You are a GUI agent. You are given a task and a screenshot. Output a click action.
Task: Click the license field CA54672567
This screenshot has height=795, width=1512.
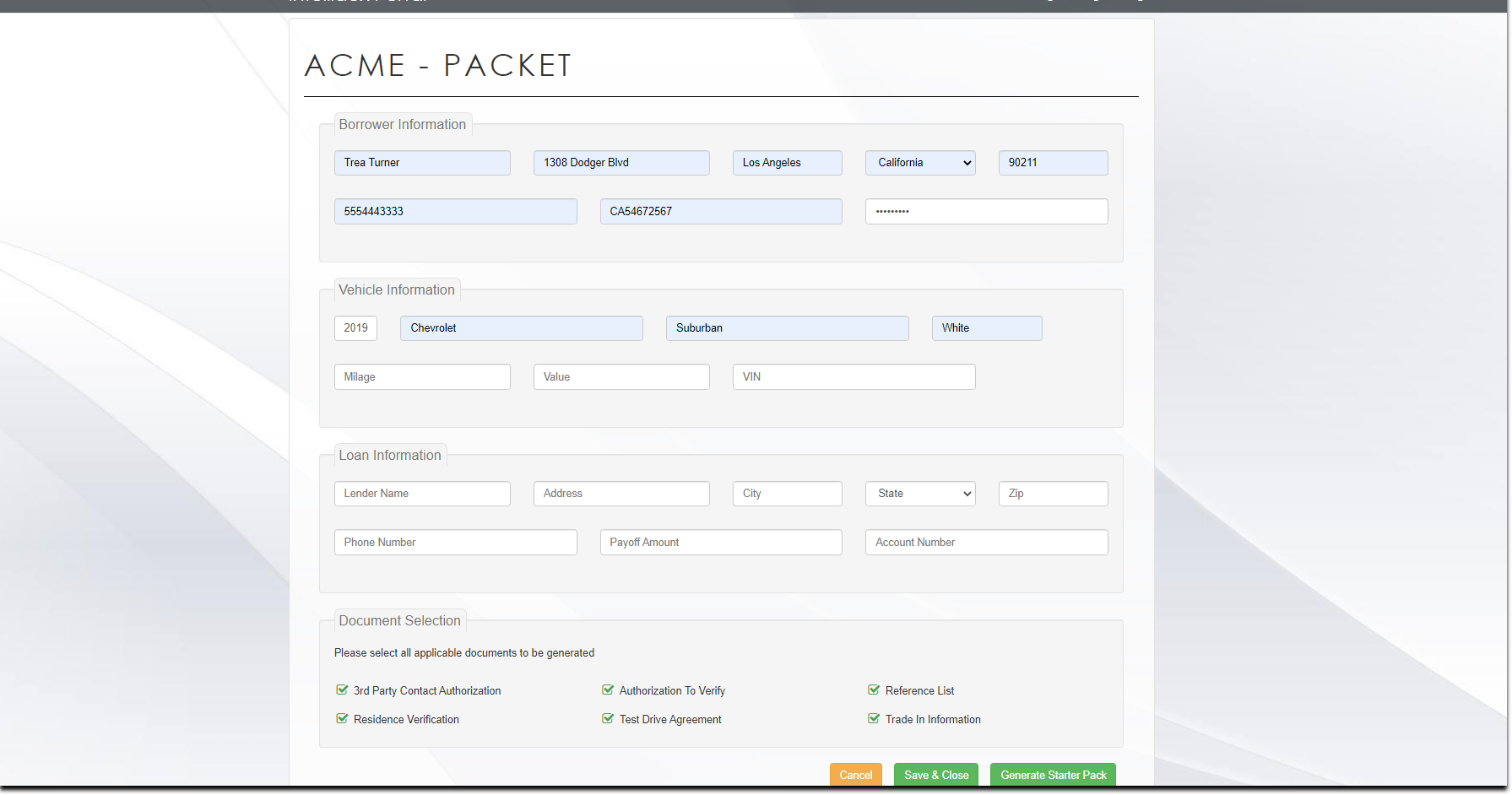[721, 212]
